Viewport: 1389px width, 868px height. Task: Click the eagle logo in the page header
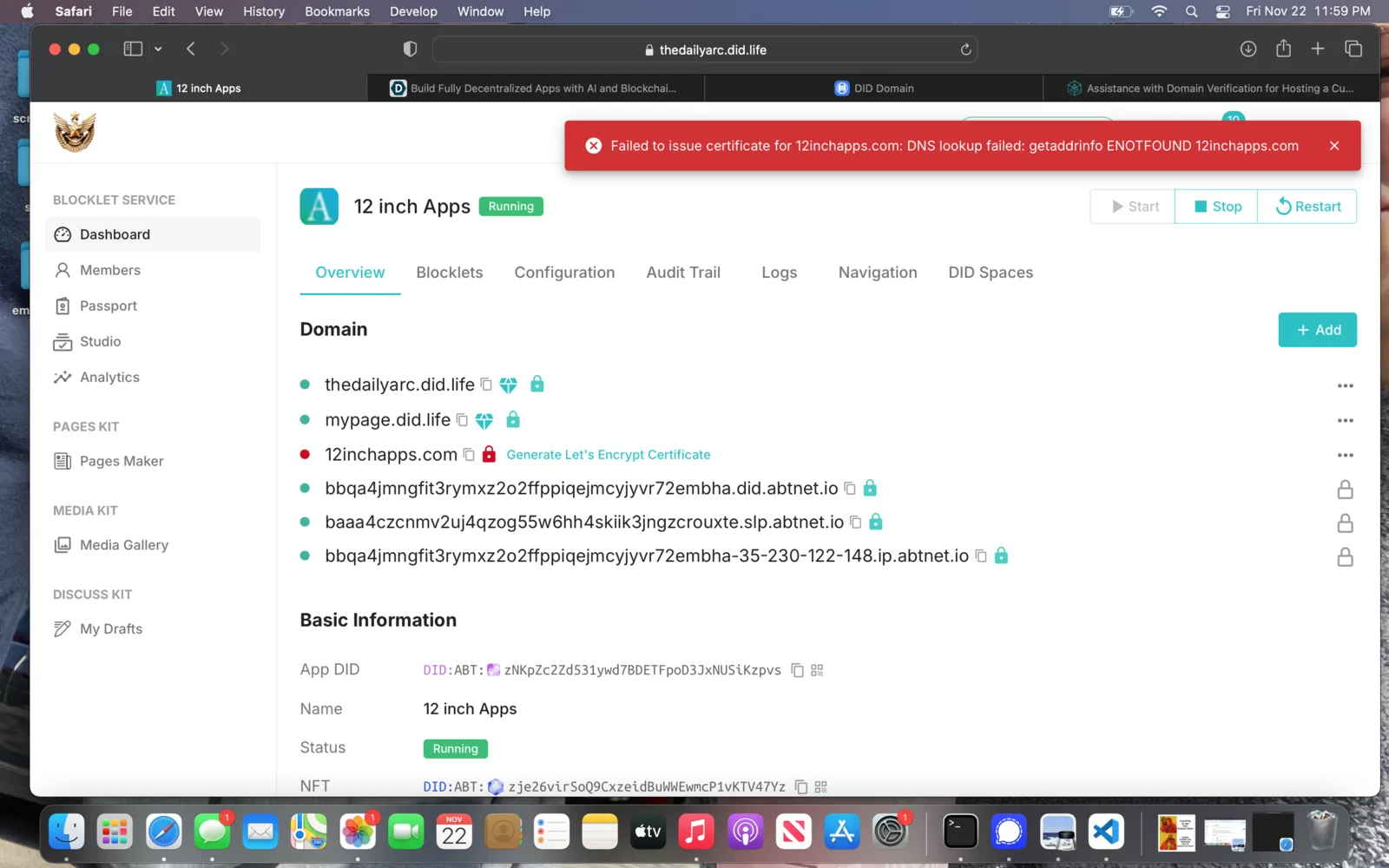75,132
